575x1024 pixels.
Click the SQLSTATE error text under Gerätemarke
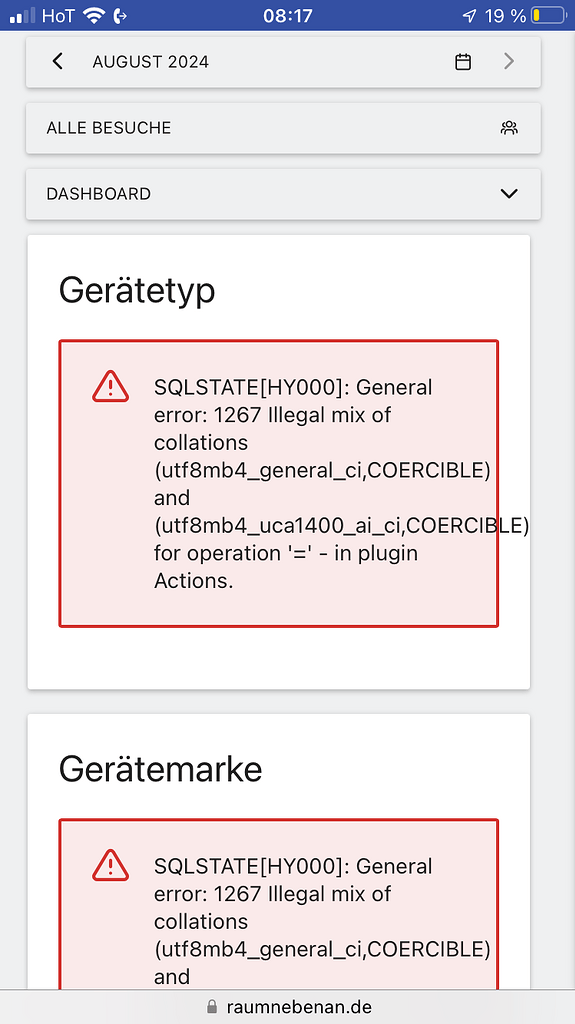(x=322, y=921)
